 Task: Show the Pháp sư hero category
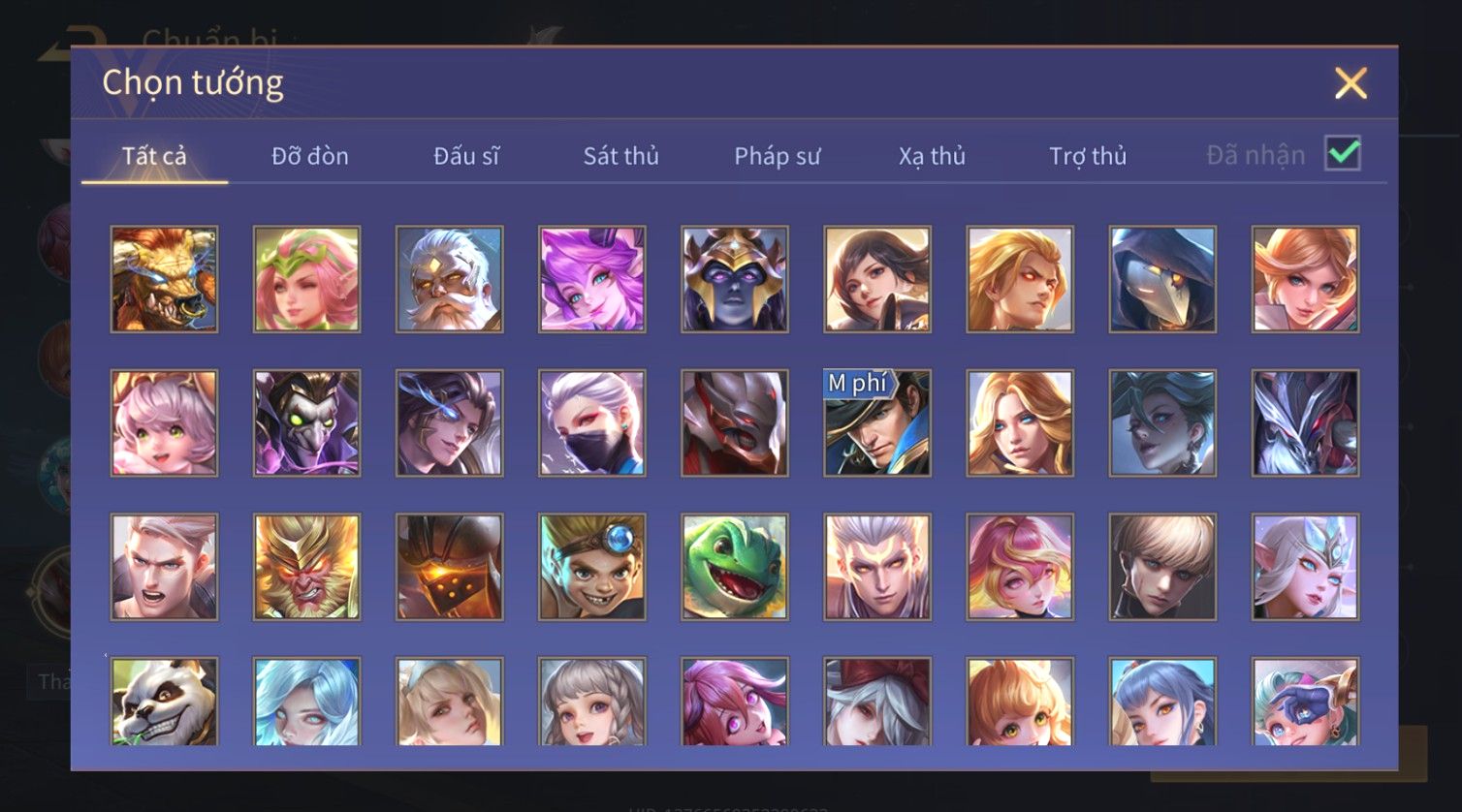pos(777,156)
